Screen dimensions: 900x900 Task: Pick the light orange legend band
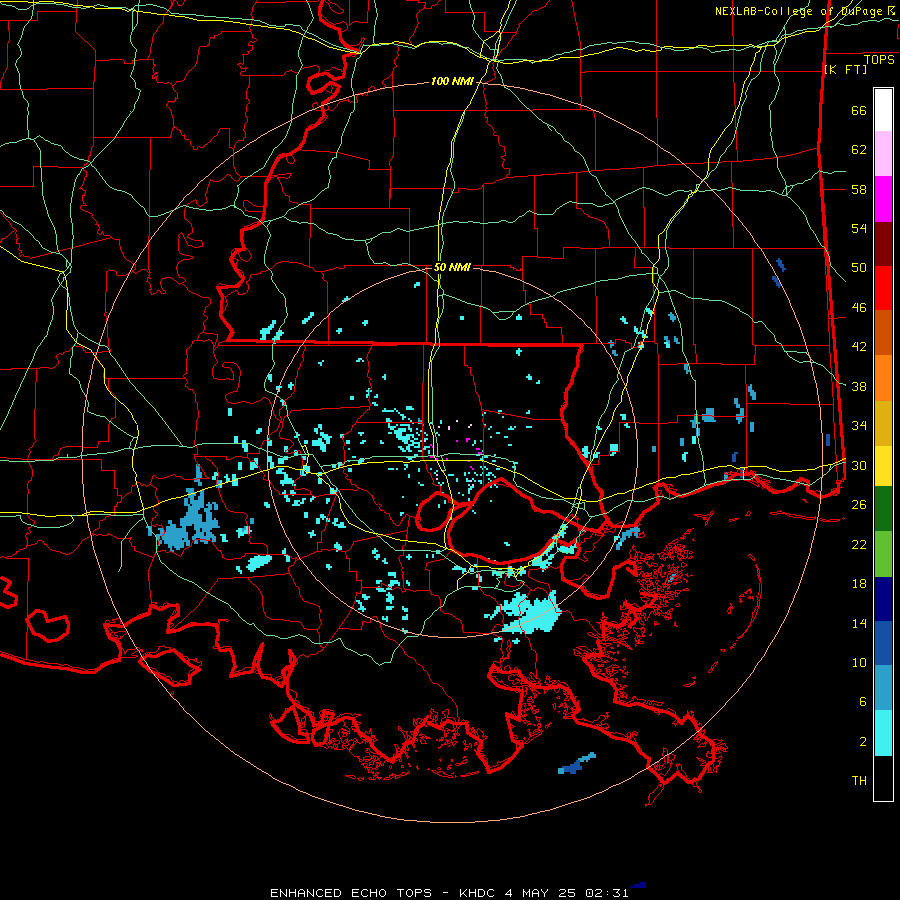(x=883, y=378)
